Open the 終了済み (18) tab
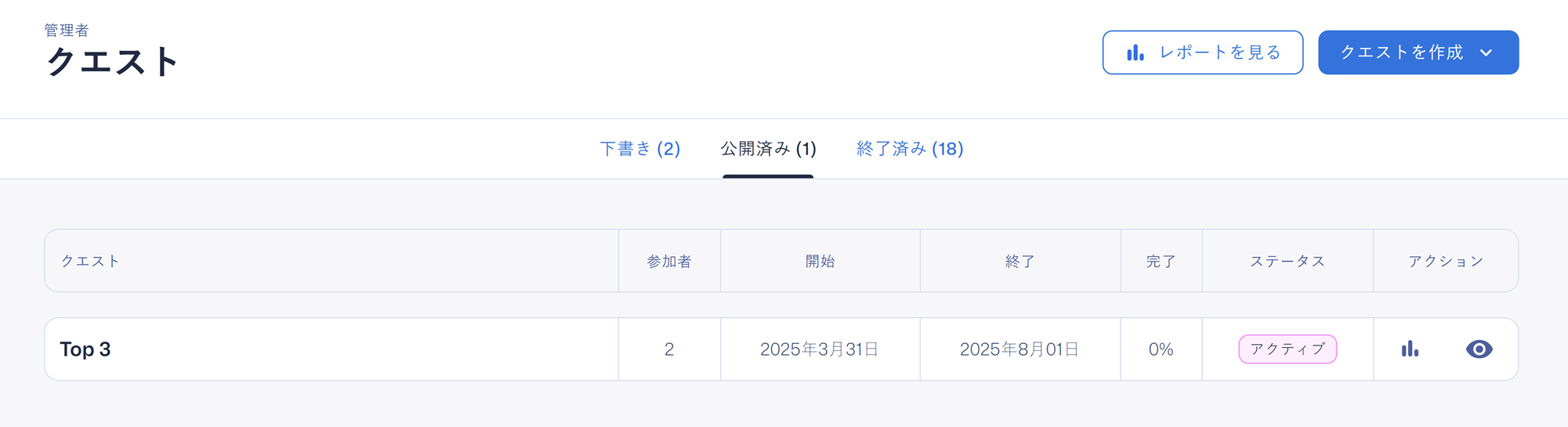 [x=910, y=149]
